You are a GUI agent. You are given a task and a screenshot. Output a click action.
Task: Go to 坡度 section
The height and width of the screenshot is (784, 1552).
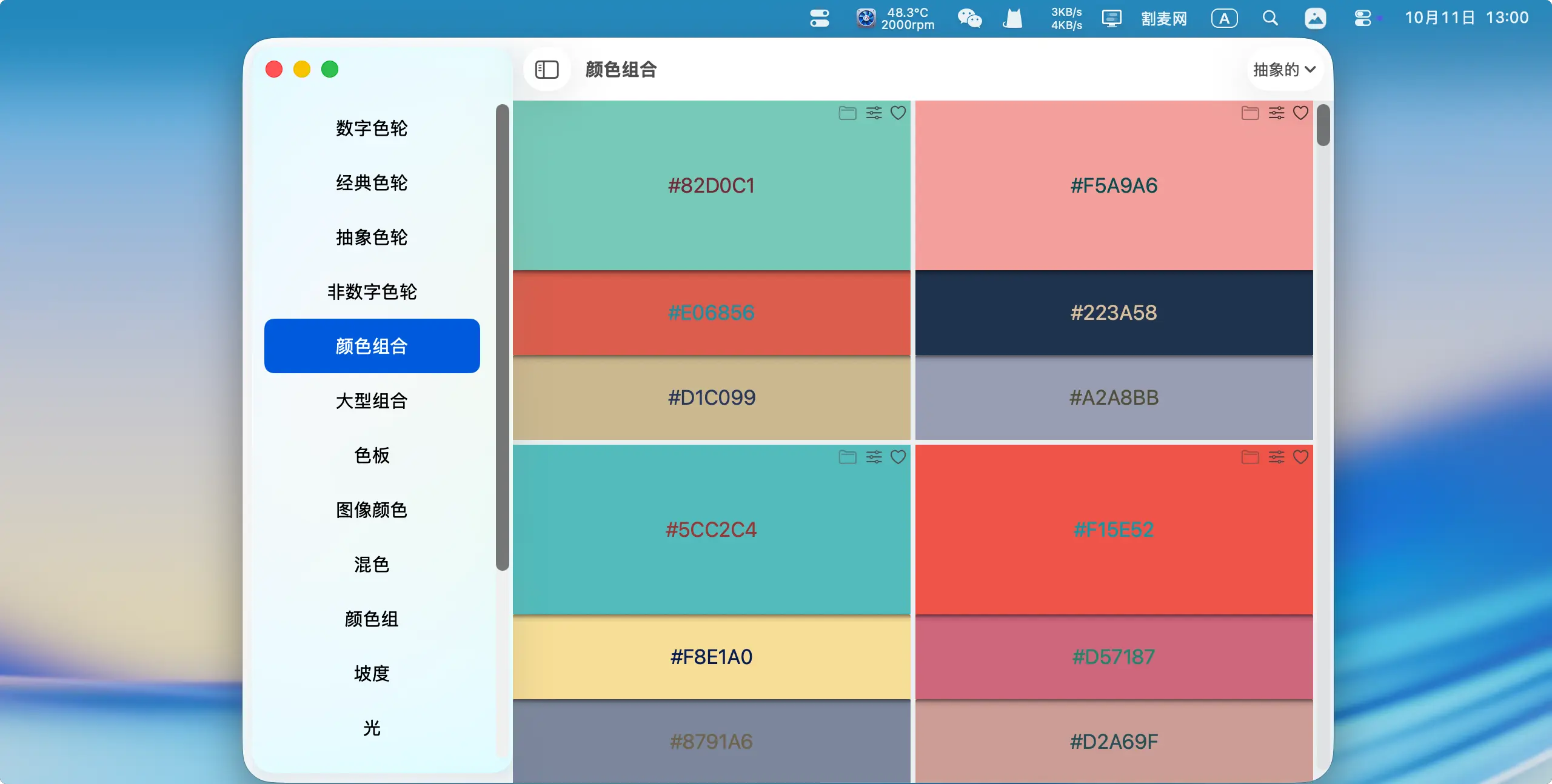[x=372, y=674]
